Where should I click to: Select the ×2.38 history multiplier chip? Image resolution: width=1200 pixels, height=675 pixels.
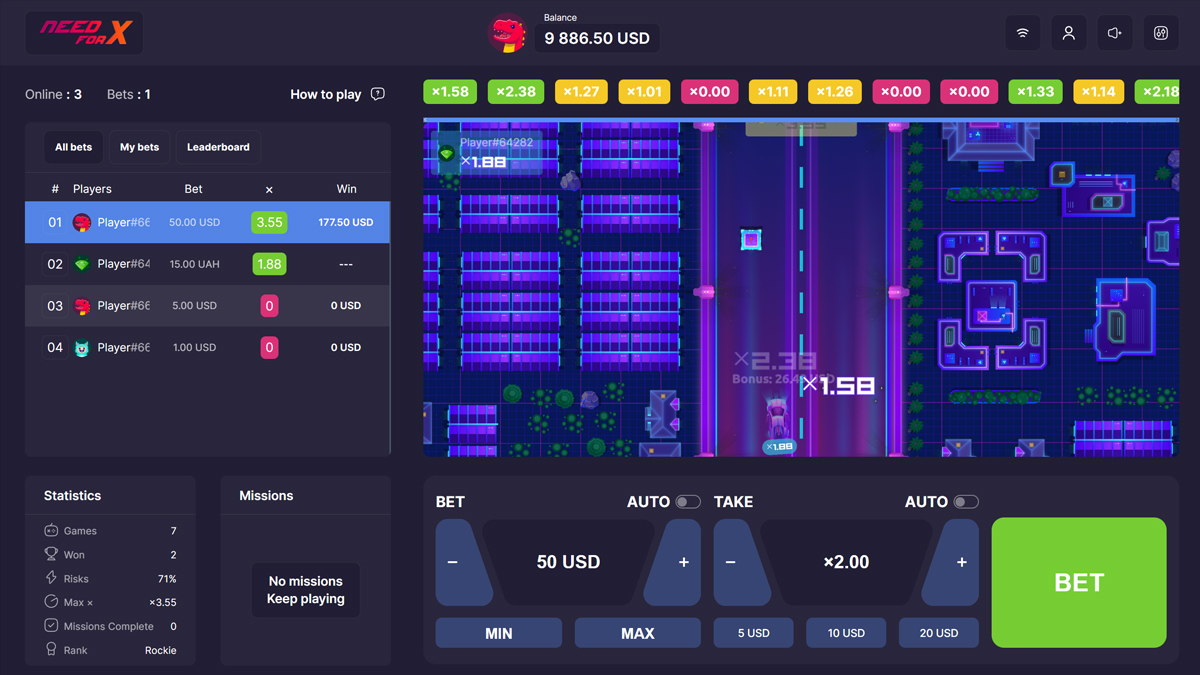pos(516,92)
